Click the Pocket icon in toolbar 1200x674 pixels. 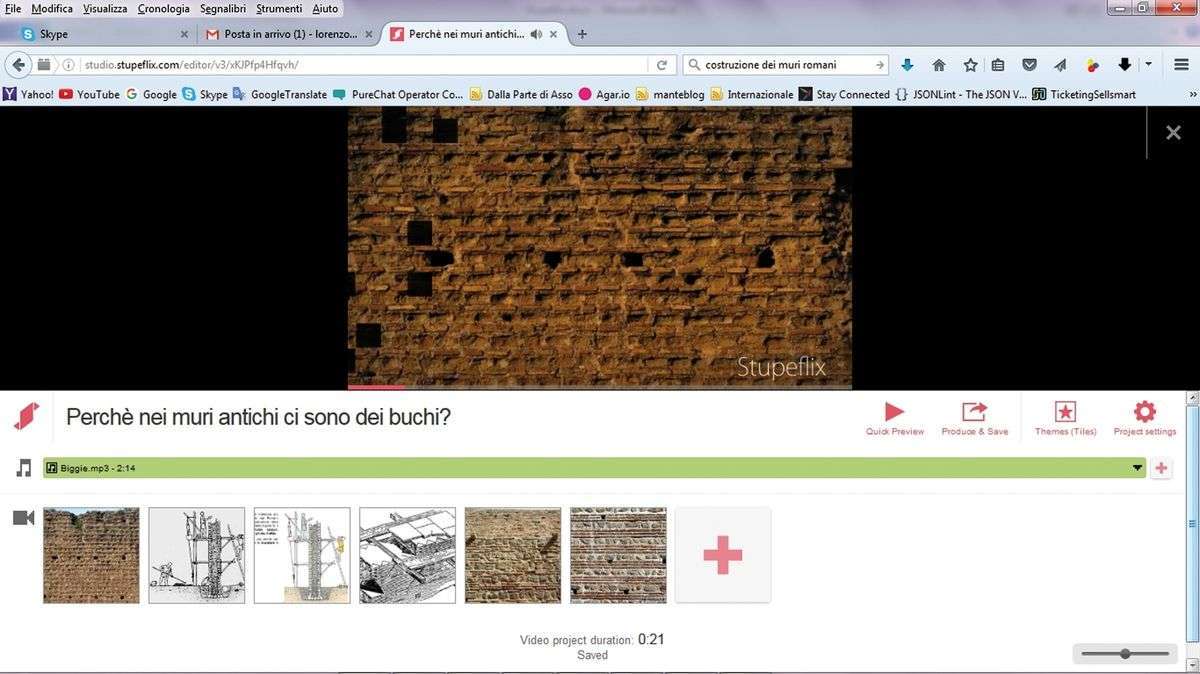[1029, 65]
